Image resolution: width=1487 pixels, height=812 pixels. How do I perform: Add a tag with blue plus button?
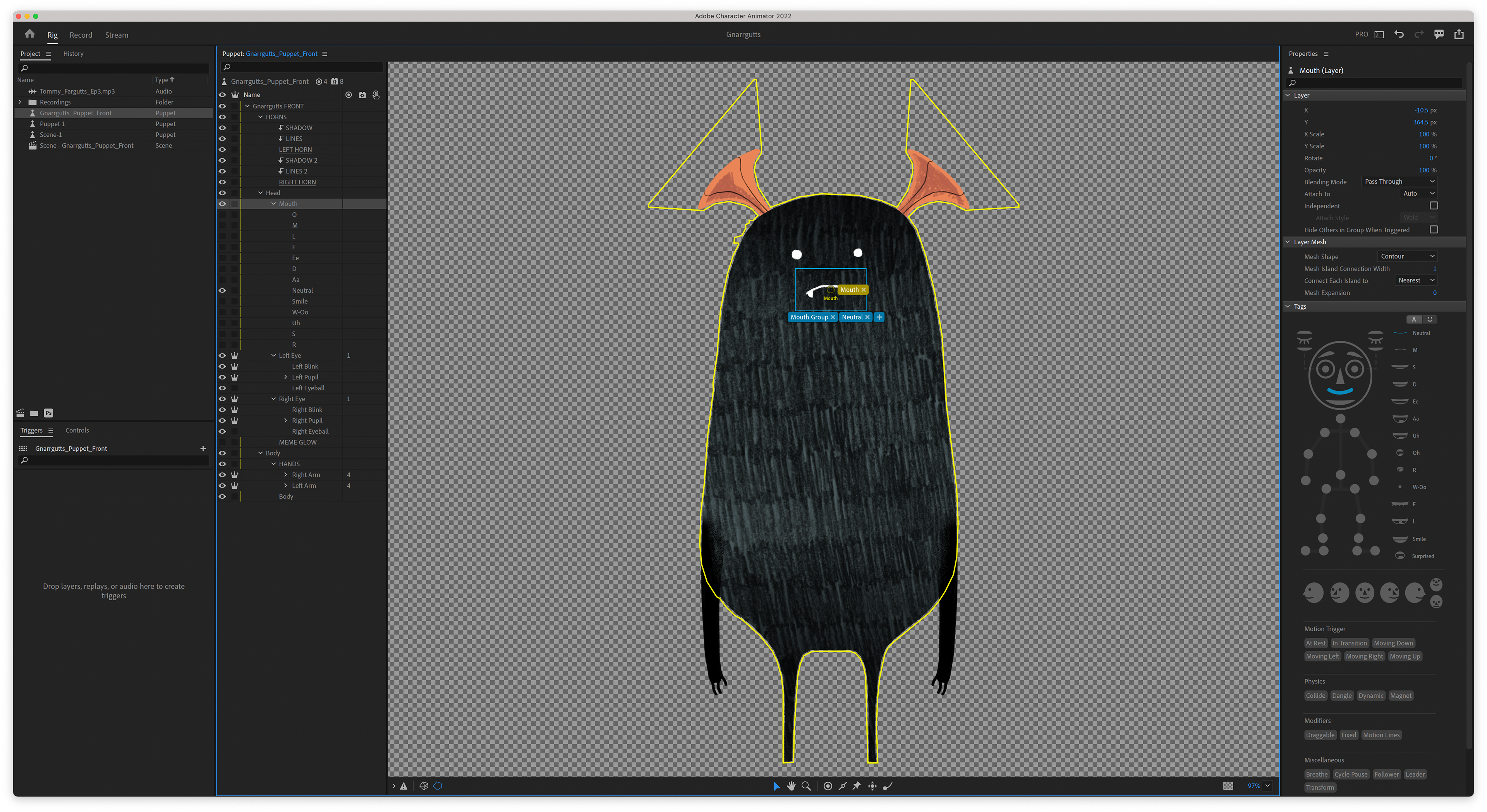879,318
